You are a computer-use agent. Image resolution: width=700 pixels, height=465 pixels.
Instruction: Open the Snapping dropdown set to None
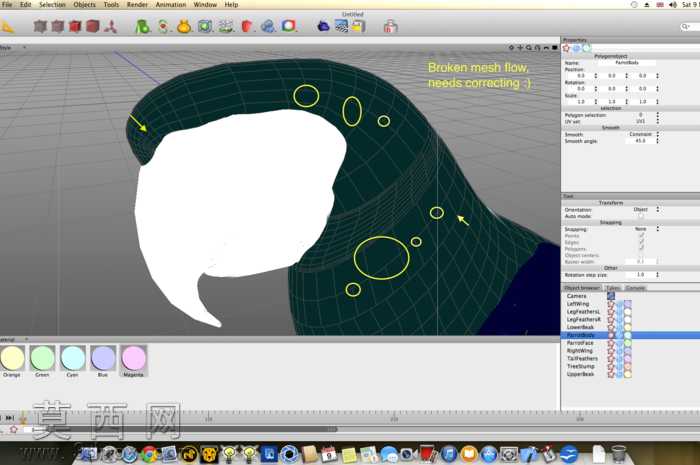click(x=642, y=229)
